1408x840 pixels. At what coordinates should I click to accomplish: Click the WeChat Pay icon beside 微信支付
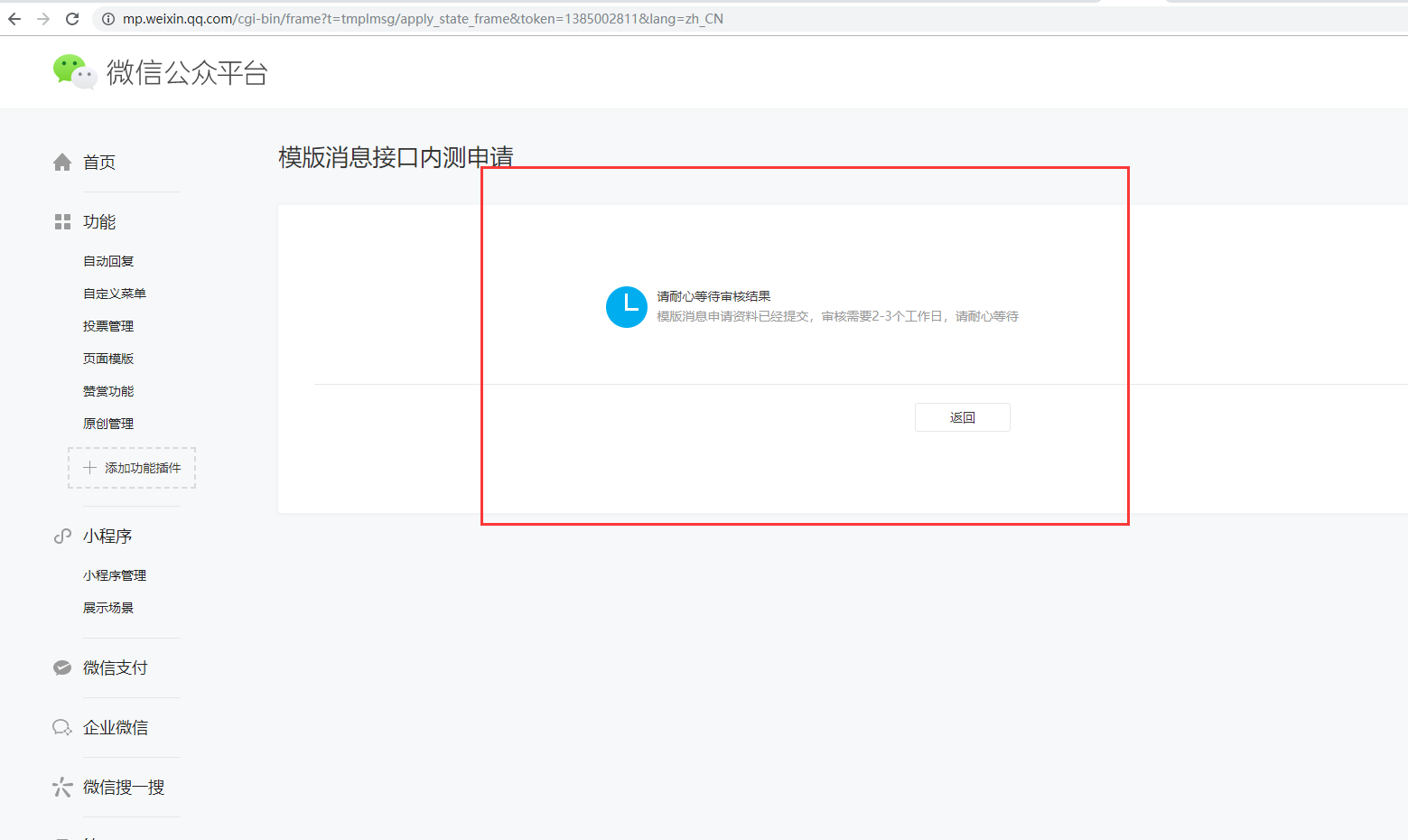click(x=62, y=668)
